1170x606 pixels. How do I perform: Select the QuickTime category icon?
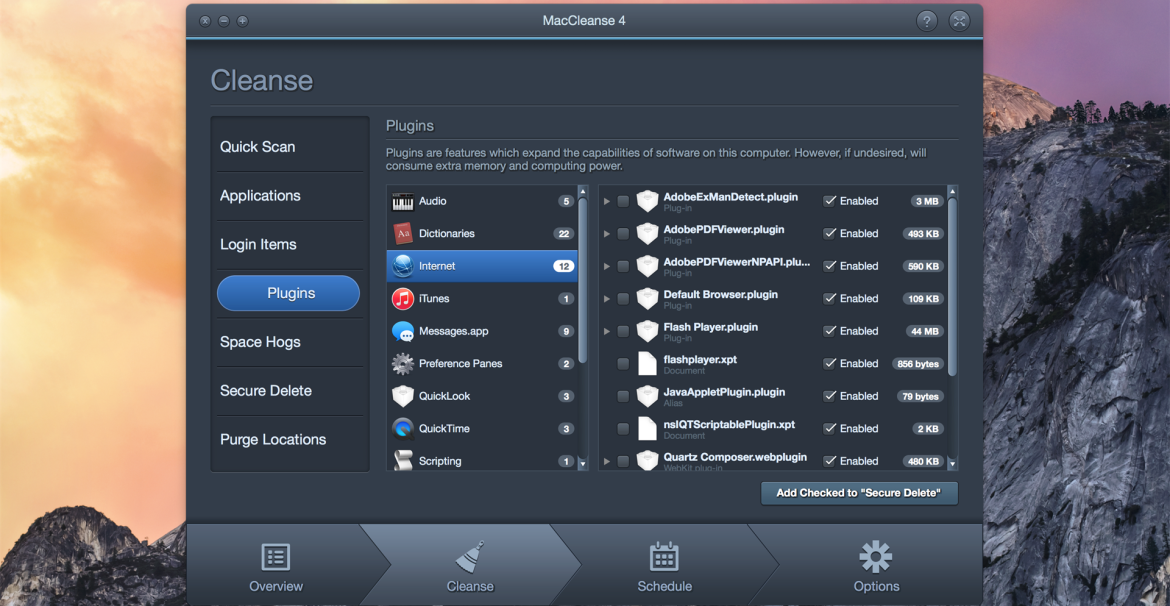403,428
